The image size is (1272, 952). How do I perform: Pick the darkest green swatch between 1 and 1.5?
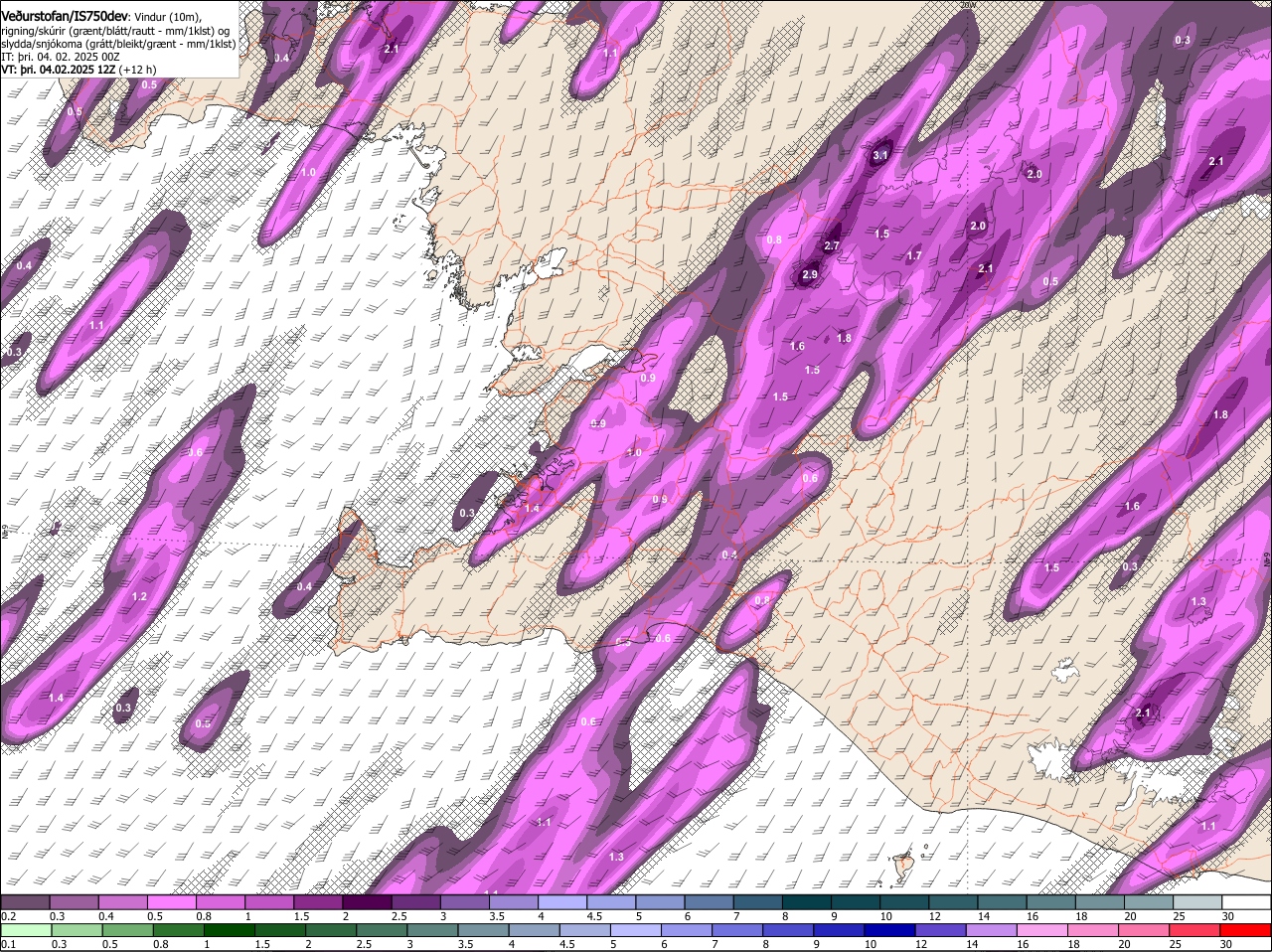pyautogui.click(x=230, y=929)
